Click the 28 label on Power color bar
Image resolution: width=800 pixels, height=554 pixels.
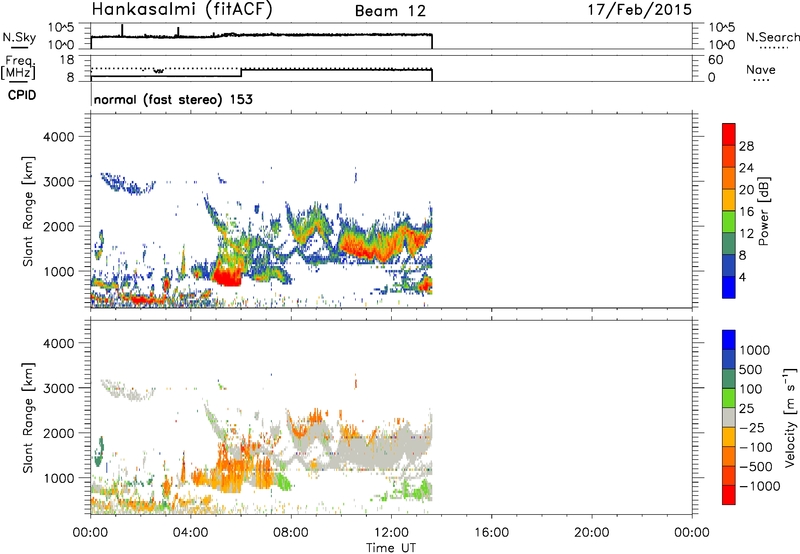click(746, 146)
